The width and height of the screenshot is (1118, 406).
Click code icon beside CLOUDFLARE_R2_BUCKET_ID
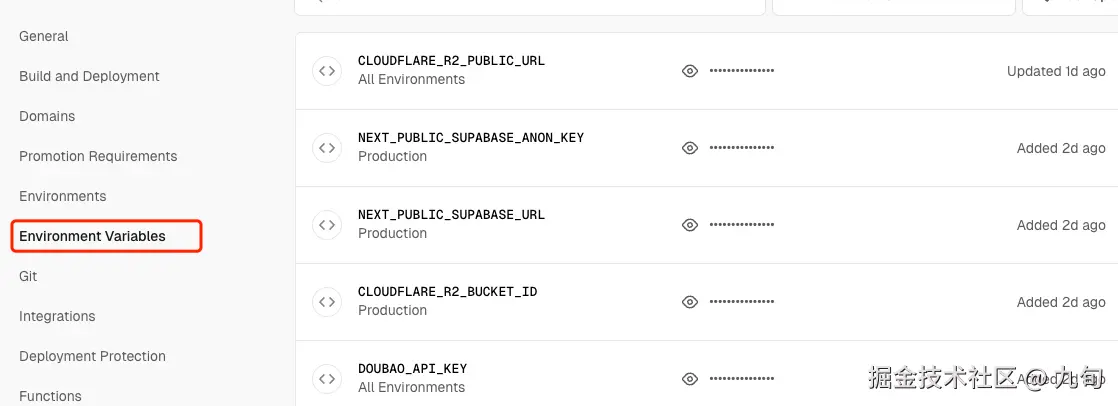pos(327,302)
